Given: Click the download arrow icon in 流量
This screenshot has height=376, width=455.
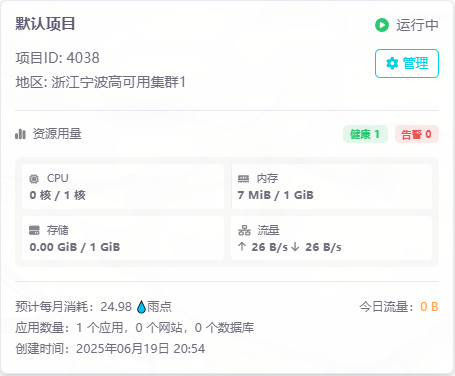Looking at the screenshot, I should point(295,247).
